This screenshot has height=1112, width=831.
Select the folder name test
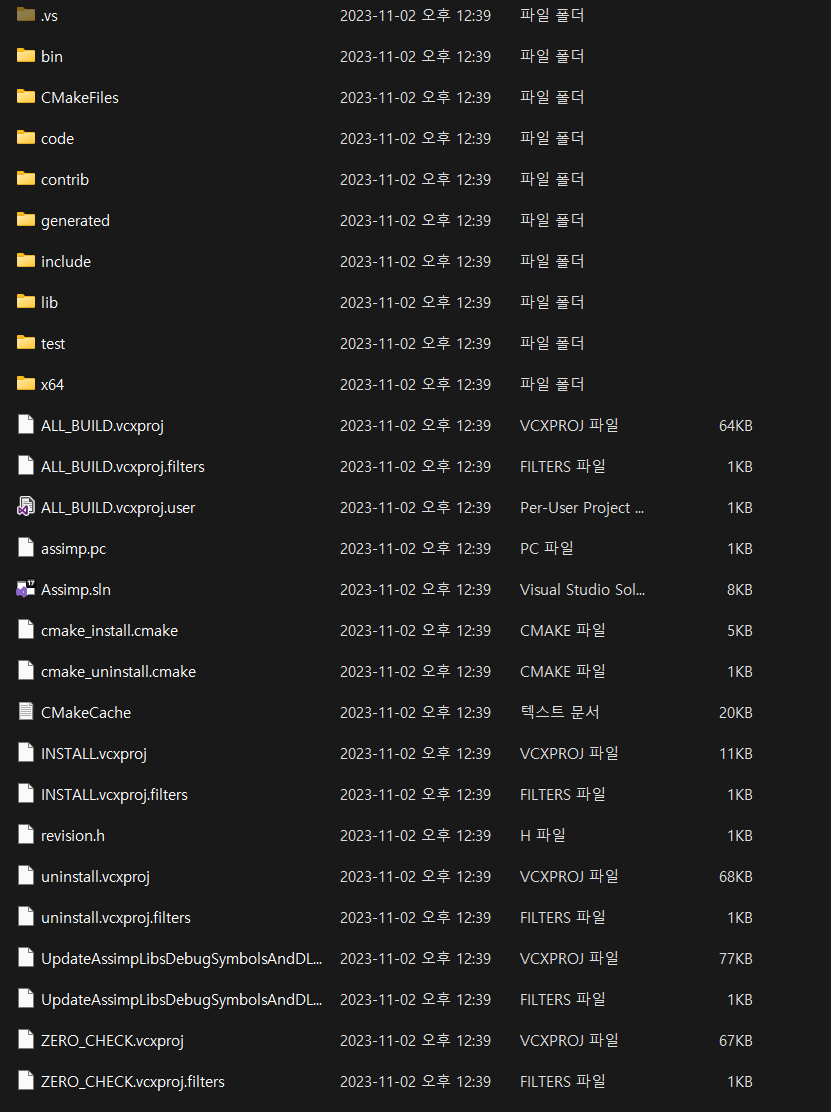tap(53, 344)
